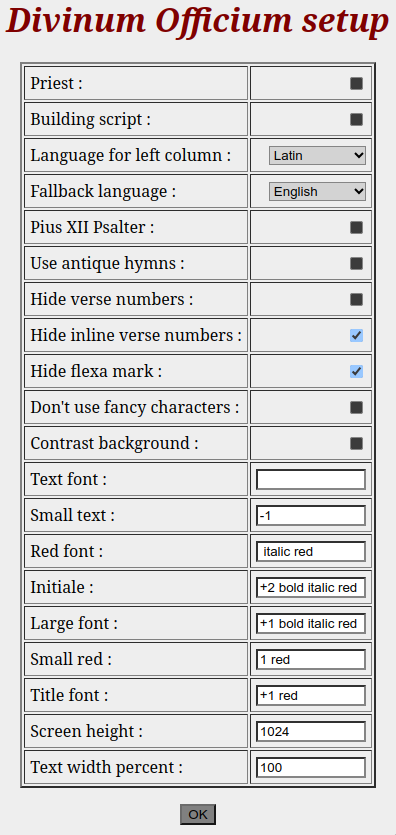Select the Large font input field
Image resolution: width=396 pixels, height=835 pixels.
(311, 623)
